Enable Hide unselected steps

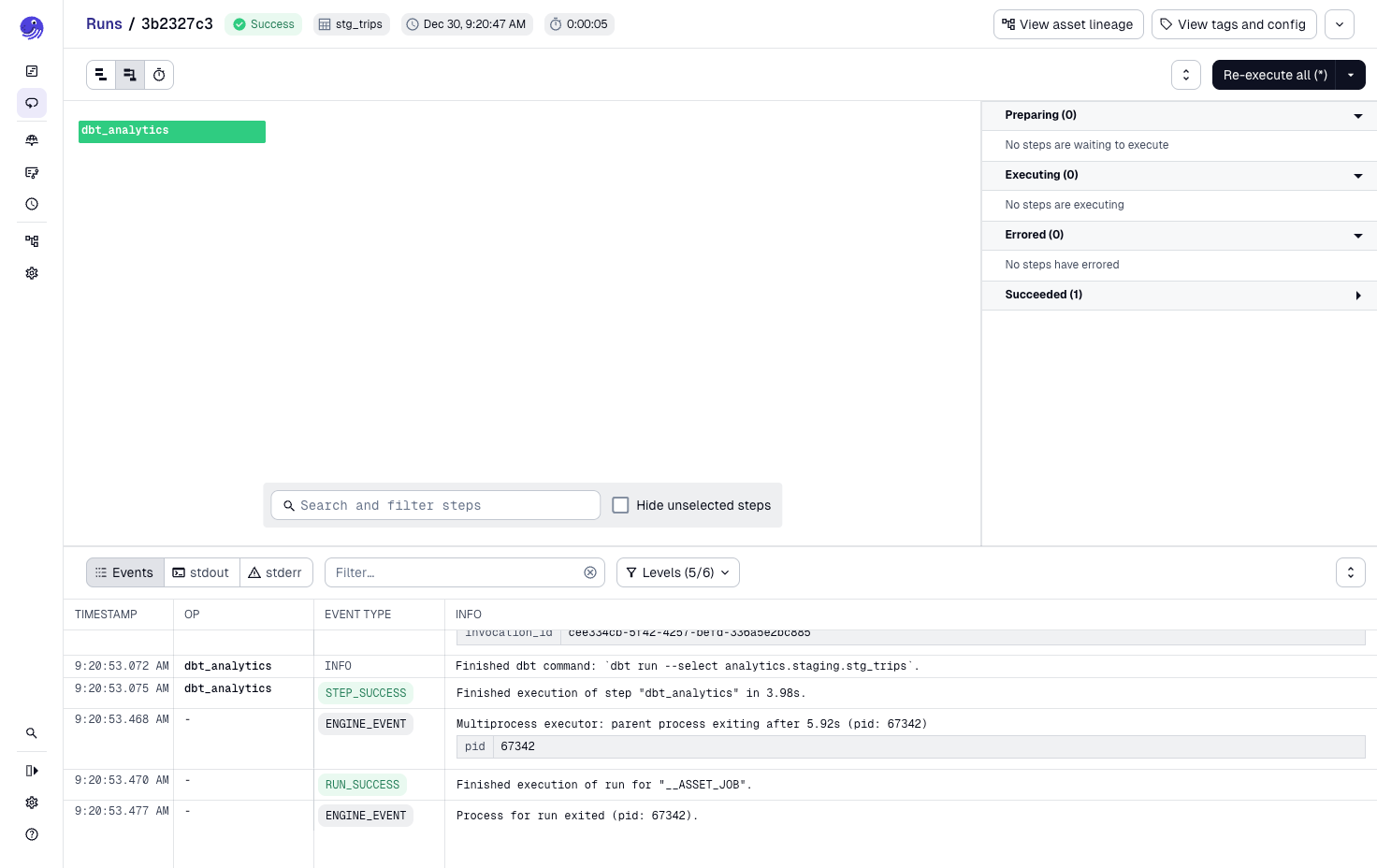[x=620, y=505]
